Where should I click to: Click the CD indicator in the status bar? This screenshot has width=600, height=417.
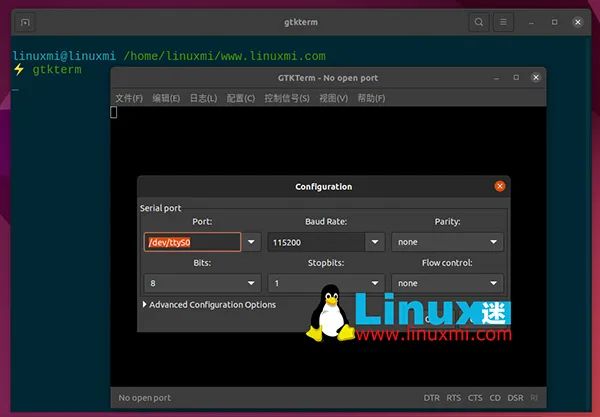tap(495, 398)
